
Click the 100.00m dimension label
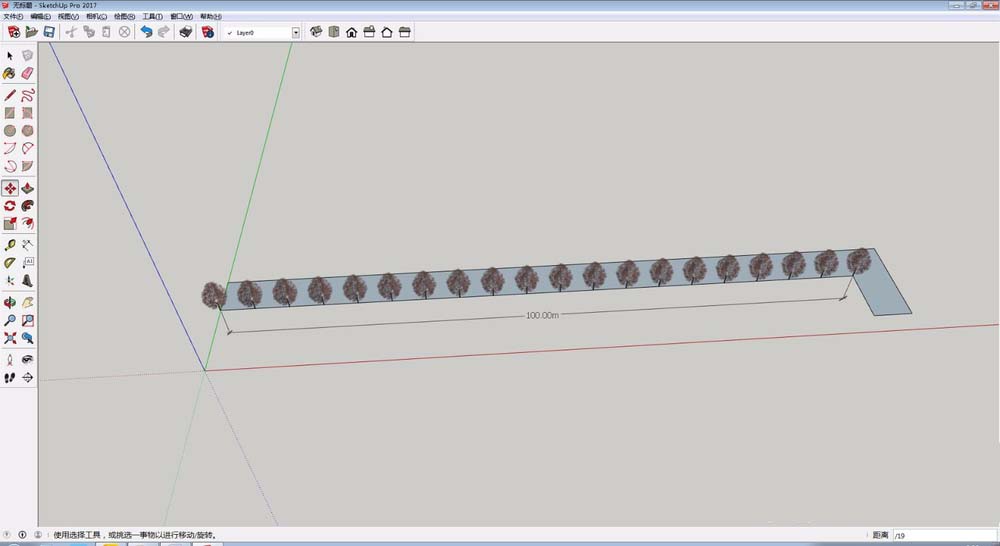(x=541, y=315)
